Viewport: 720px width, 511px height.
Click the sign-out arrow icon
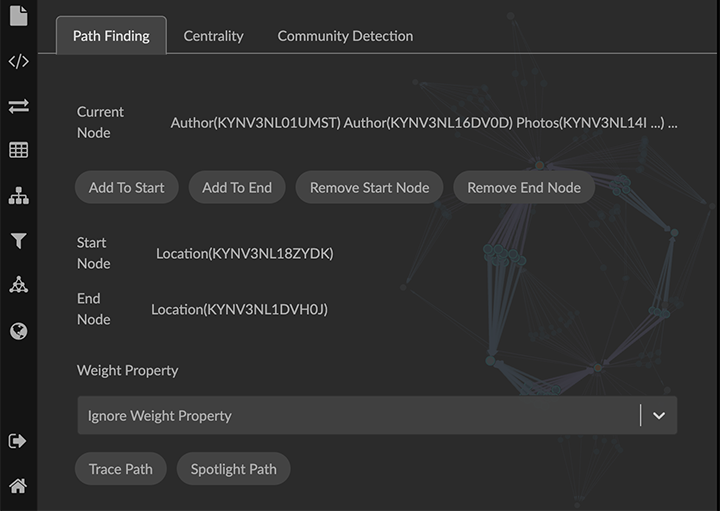pyautogui.click(x=18, y=441)
